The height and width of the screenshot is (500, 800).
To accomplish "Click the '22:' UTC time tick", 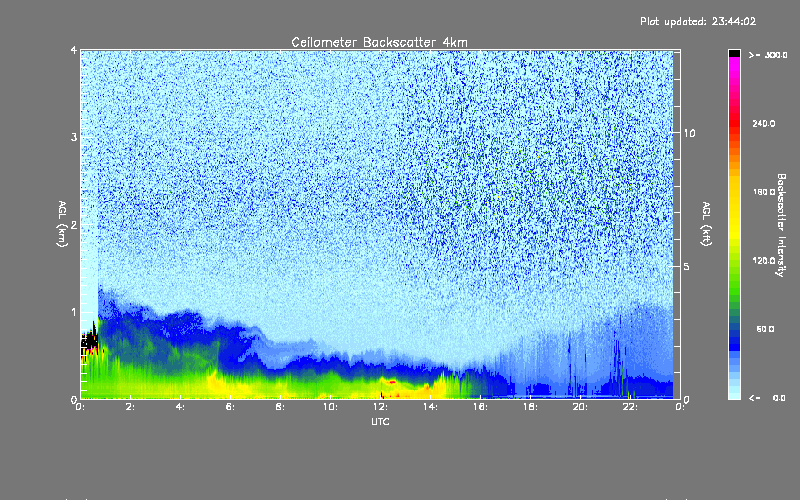I will [x=630, y=407].
